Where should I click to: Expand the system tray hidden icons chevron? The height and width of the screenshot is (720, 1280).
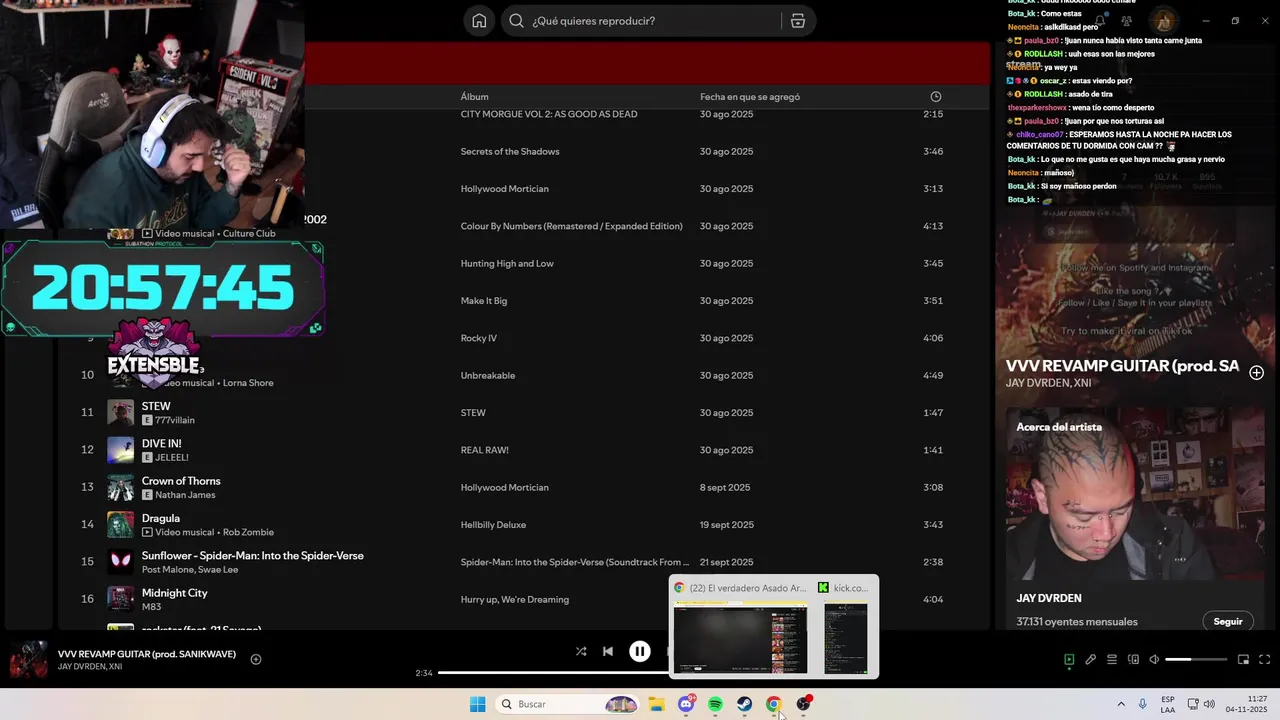(x=1121, y=704)
